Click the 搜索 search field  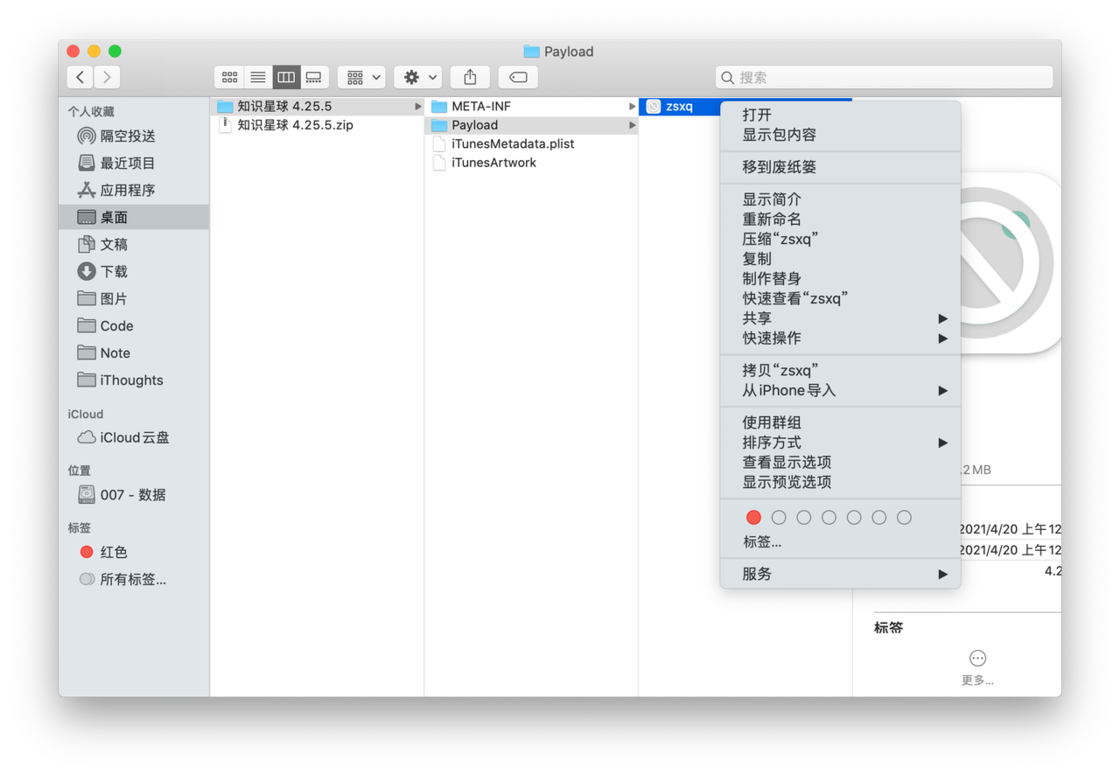[884, 77]
